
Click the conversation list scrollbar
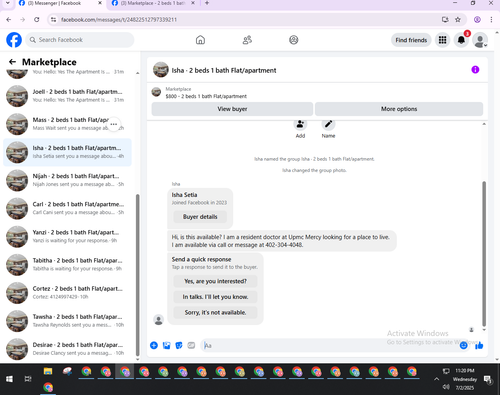[x=138, y=275]
